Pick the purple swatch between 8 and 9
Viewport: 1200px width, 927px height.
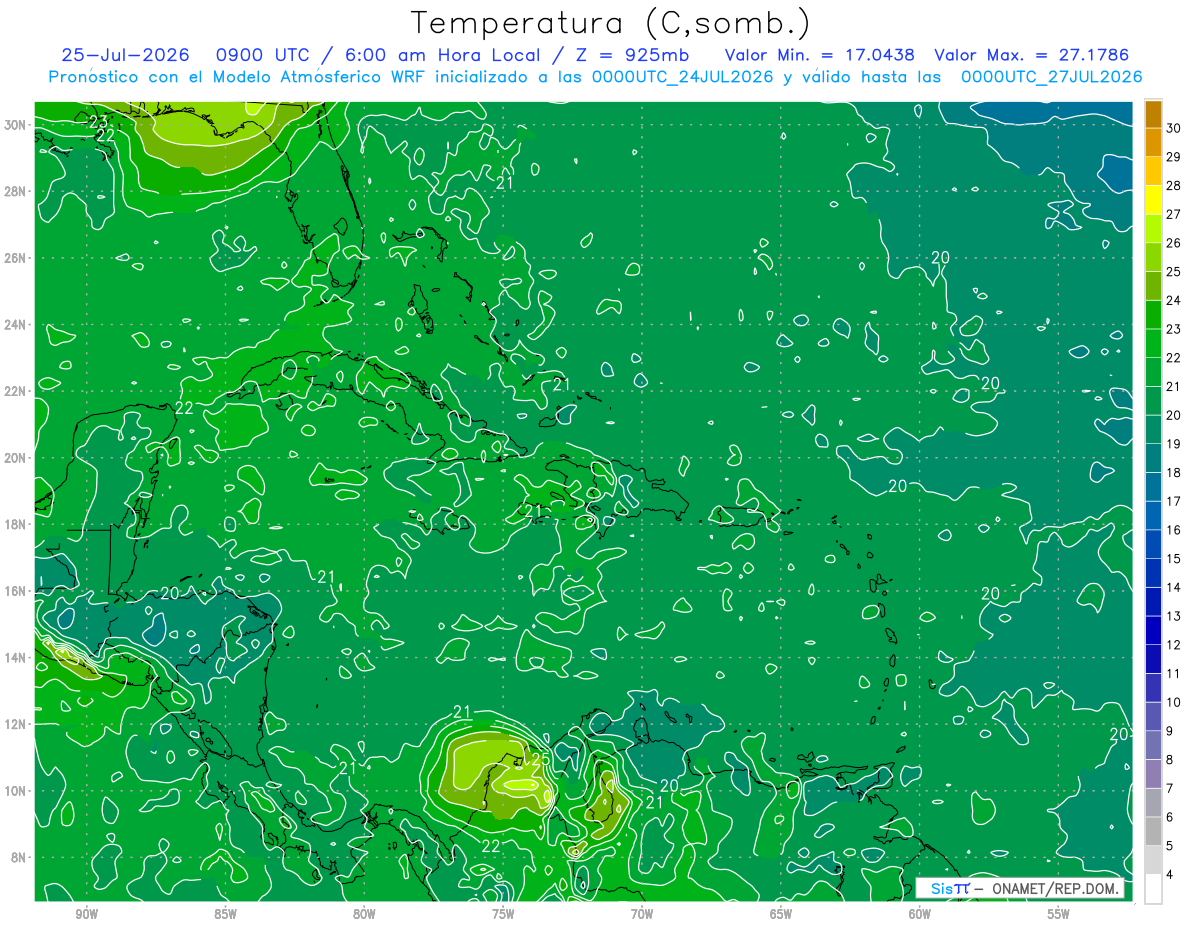point(1153,745)
